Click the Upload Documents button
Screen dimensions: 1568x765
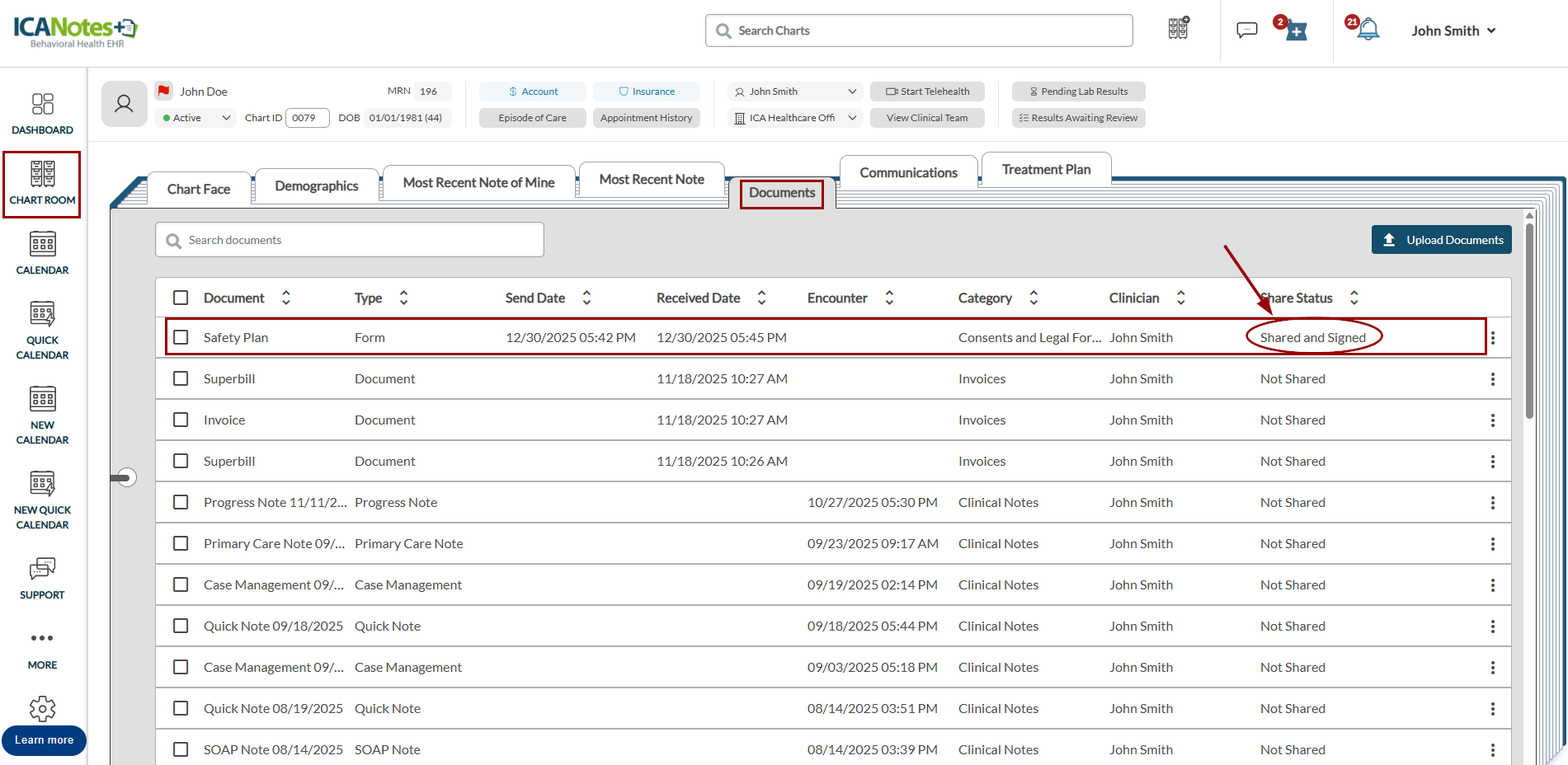coord(1441,240)
